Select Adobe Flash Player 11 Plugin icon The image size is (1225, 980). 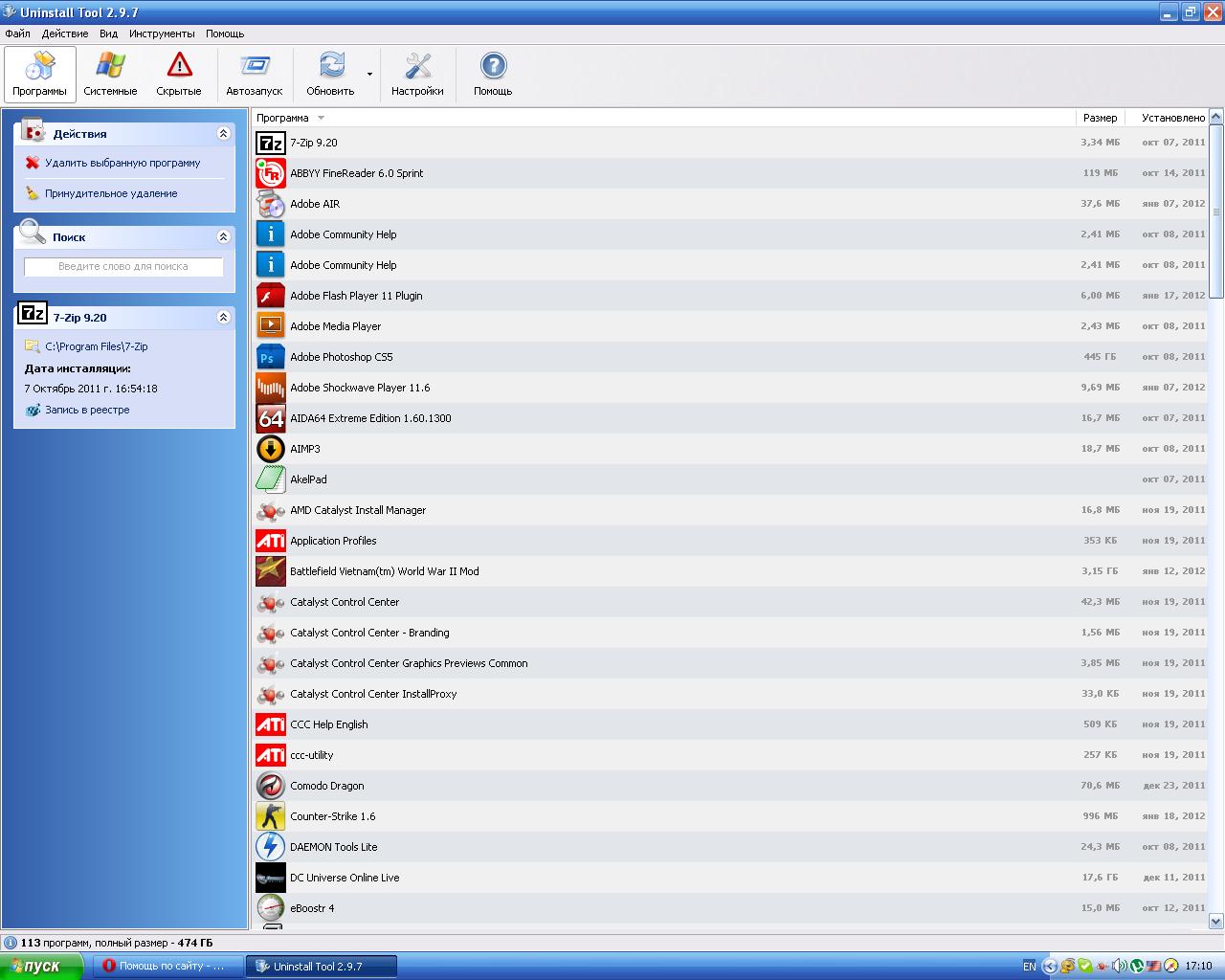pyautogui.click(x=271, y=296)
